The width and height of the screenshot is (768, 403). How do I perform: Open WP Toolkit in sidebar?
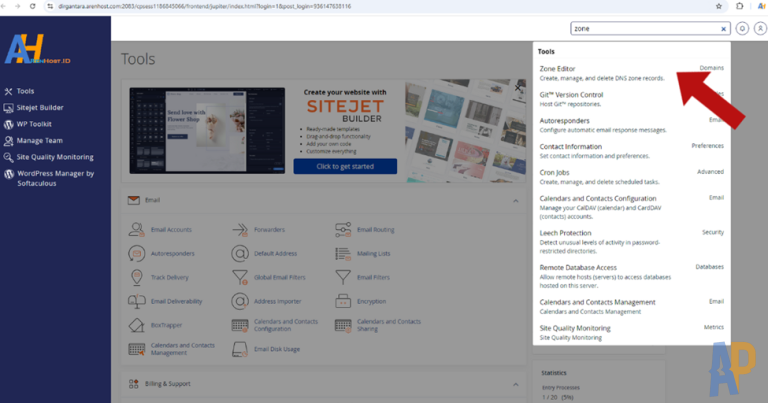[x=34, y=124]
